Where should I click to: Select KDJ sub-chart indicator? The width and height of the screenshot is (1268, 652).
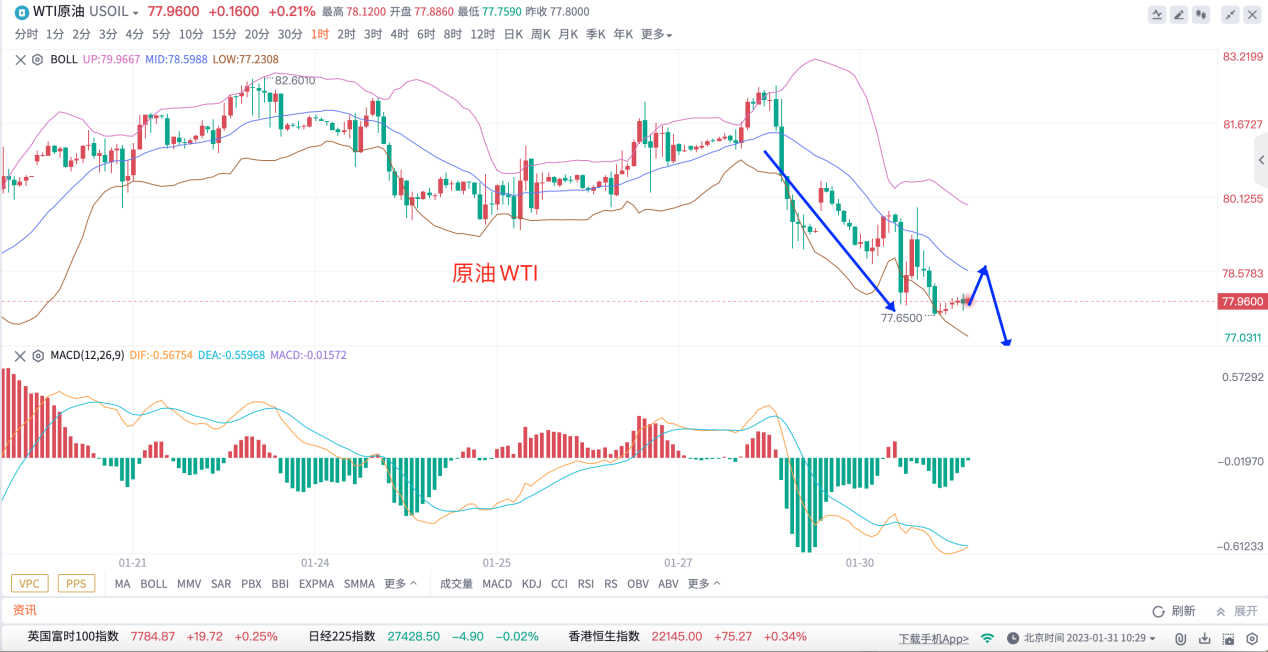531,583
